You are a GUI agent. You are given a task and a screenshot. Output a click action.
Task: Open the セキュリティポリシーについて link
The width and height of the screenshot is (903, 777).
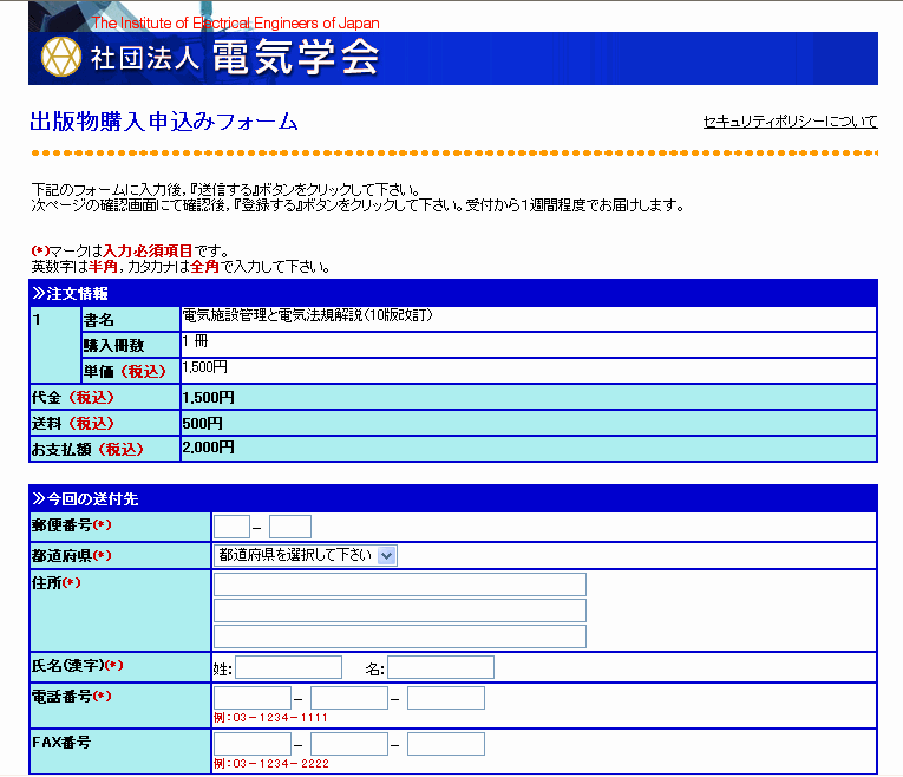(x=790, y=122)
